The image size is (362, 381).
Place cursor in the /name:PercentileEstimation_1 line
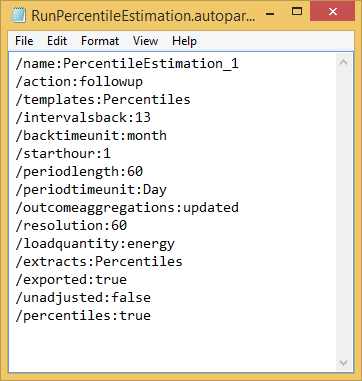(x=127, y=63)
